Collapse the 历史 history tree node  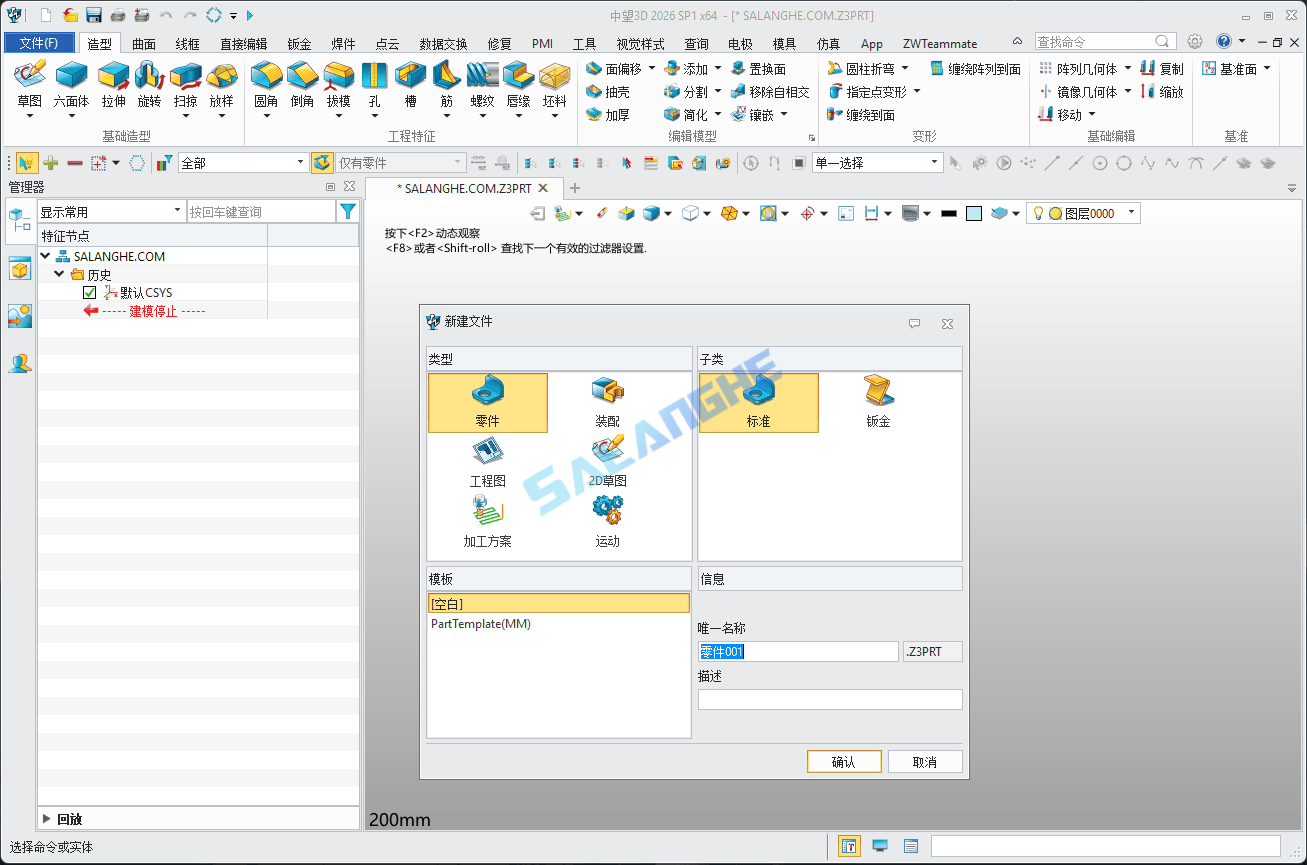60,274
